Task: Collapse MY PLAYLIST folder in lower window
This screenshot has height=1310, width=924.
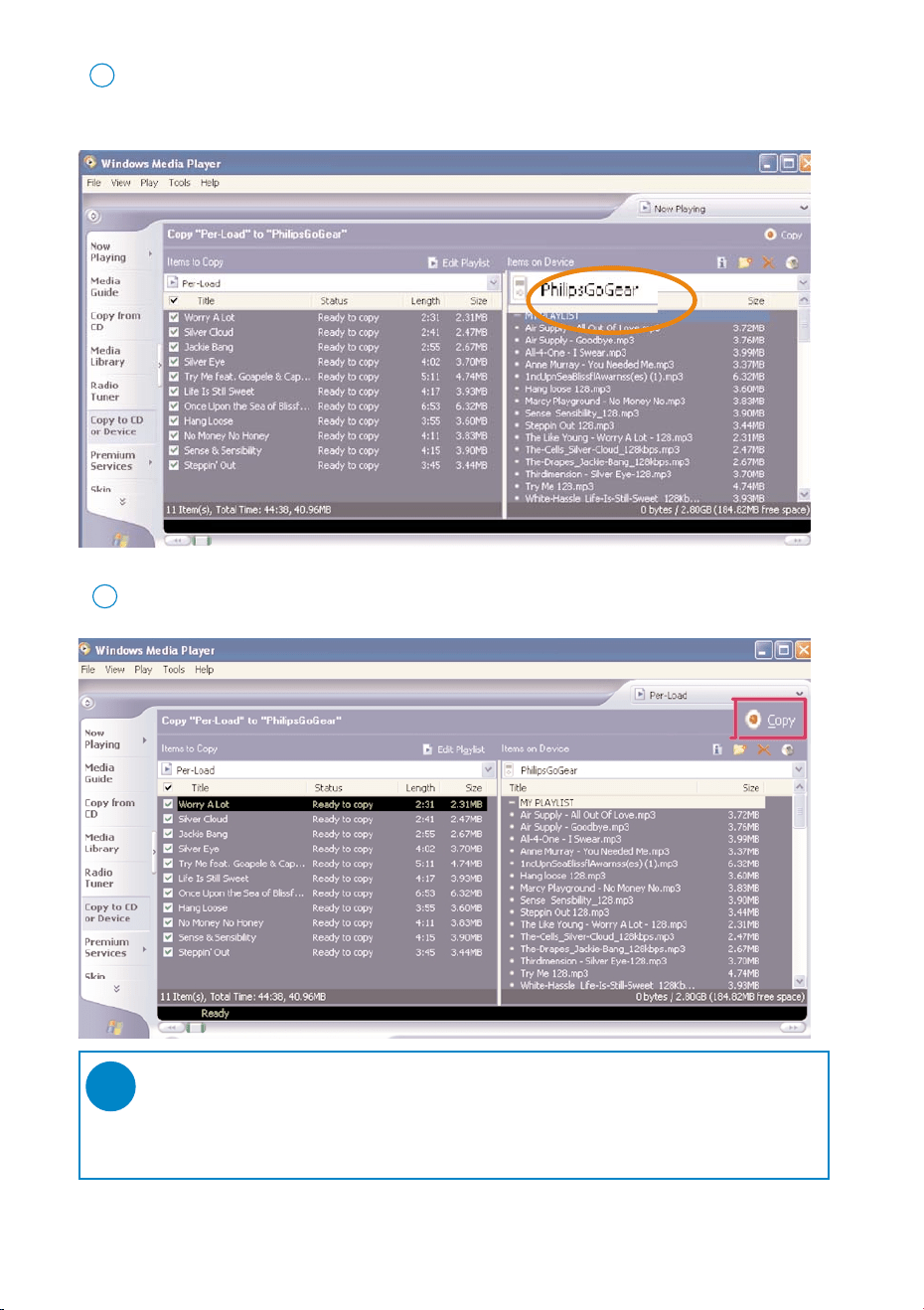Action: [513, 802]
